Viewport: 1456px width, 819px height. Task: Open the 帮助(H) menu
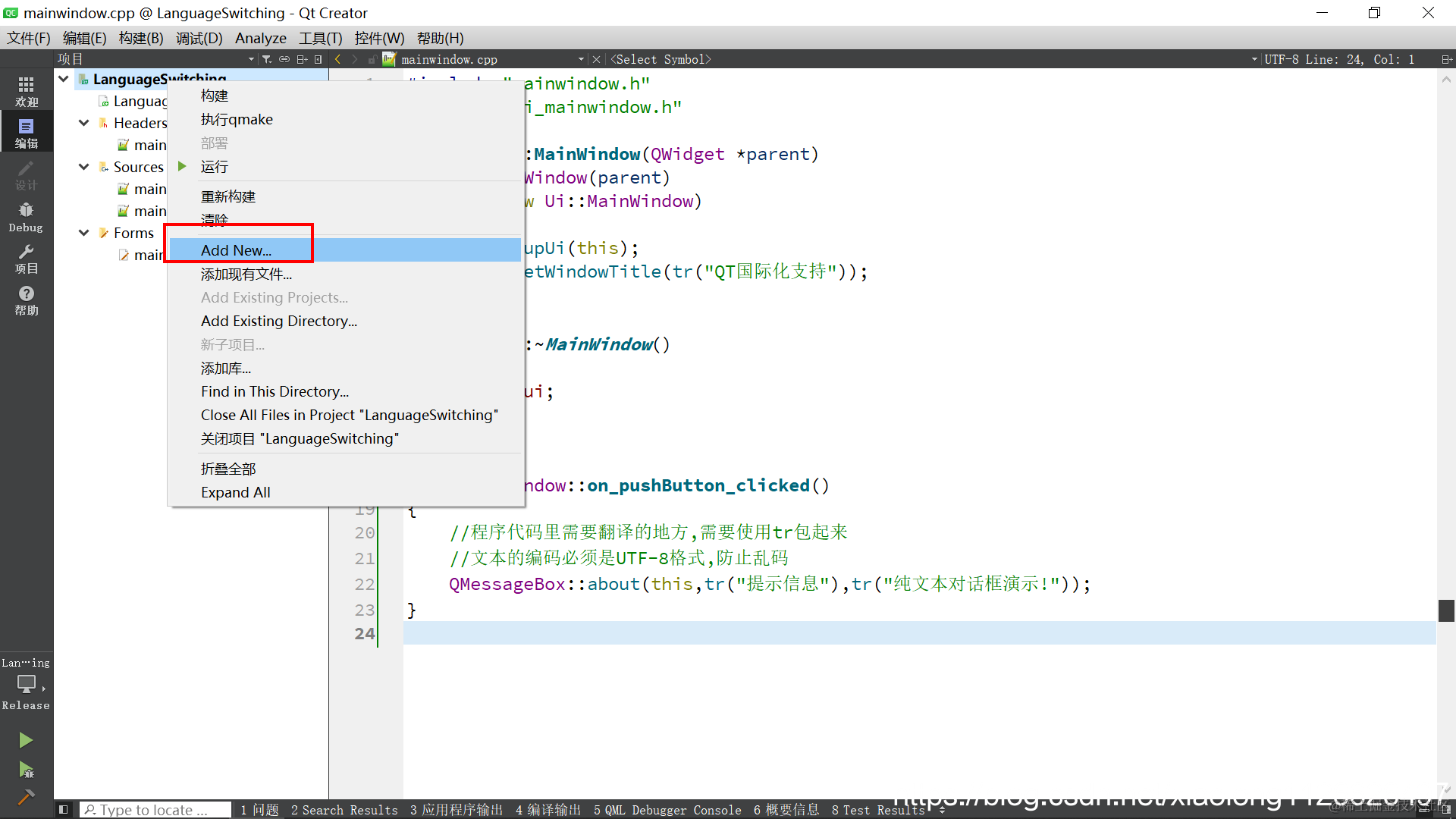441,38
